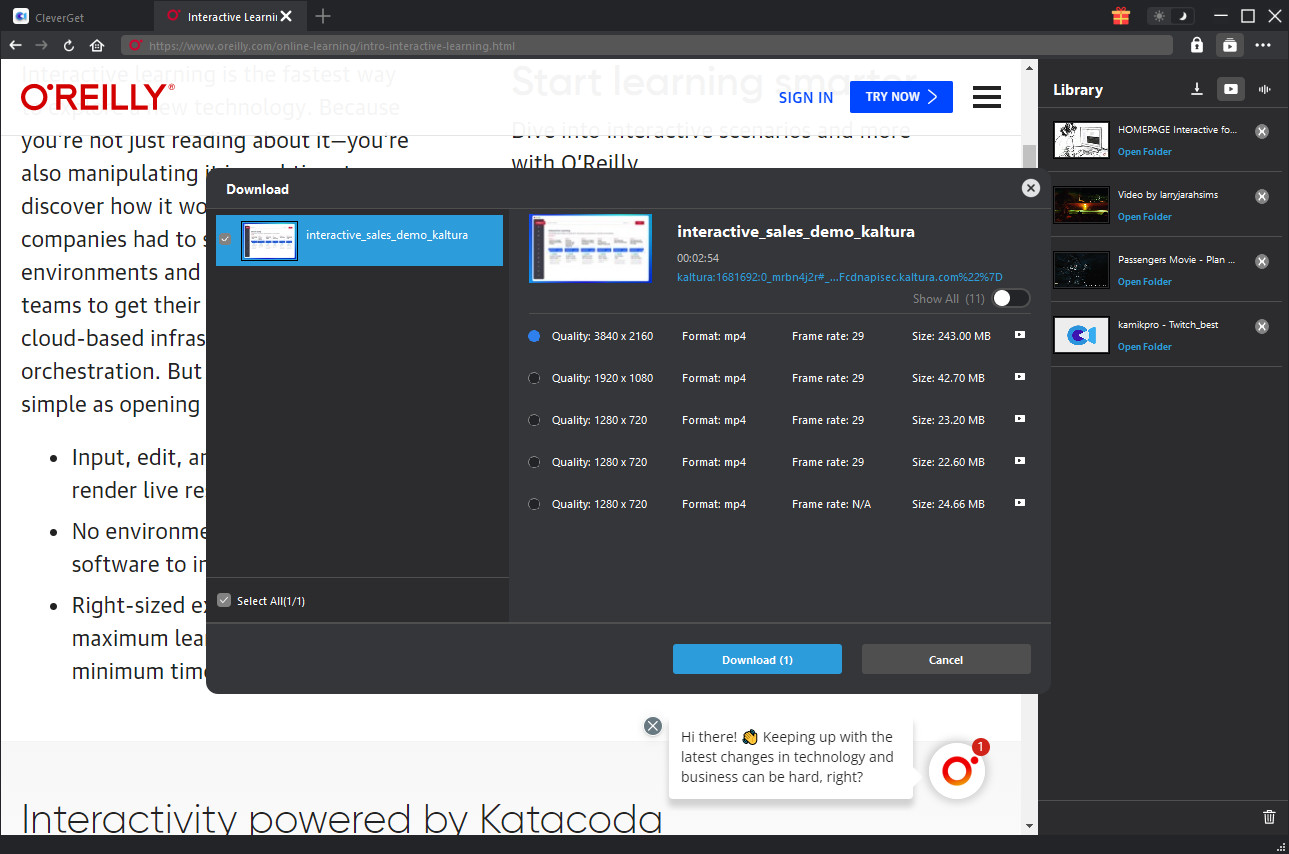Viewport: 1289px width, 854px height.
Task: Check the Select All checkbox
Action: 224,601
